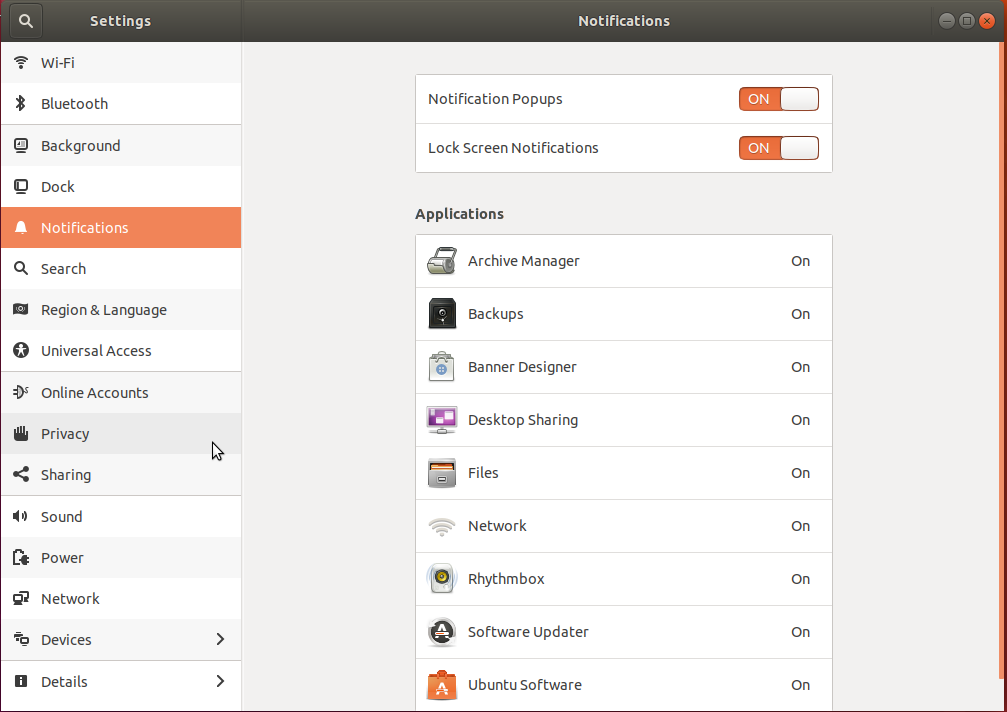The height and width of the screenshot is (712, 1007).
Task: Click the Universal Access person icon
Action: coord(21,351)
